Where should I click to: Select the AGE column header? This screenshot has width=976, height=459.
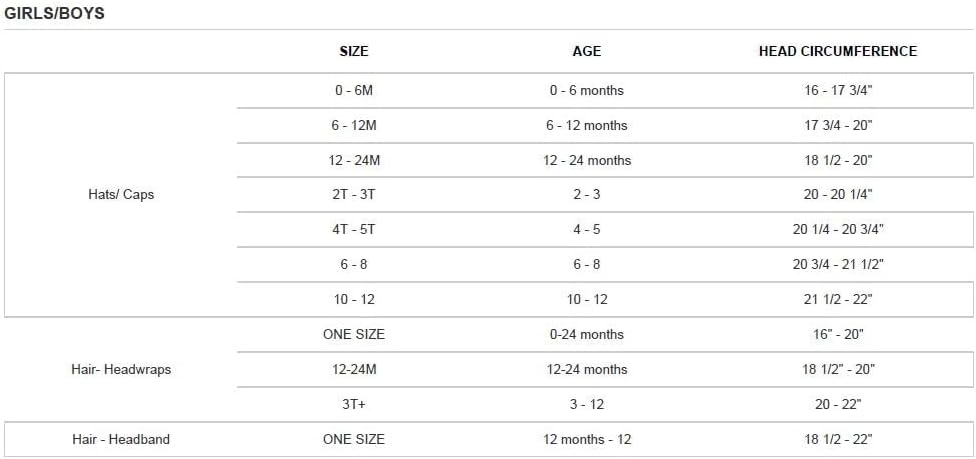tap(586, 52)
